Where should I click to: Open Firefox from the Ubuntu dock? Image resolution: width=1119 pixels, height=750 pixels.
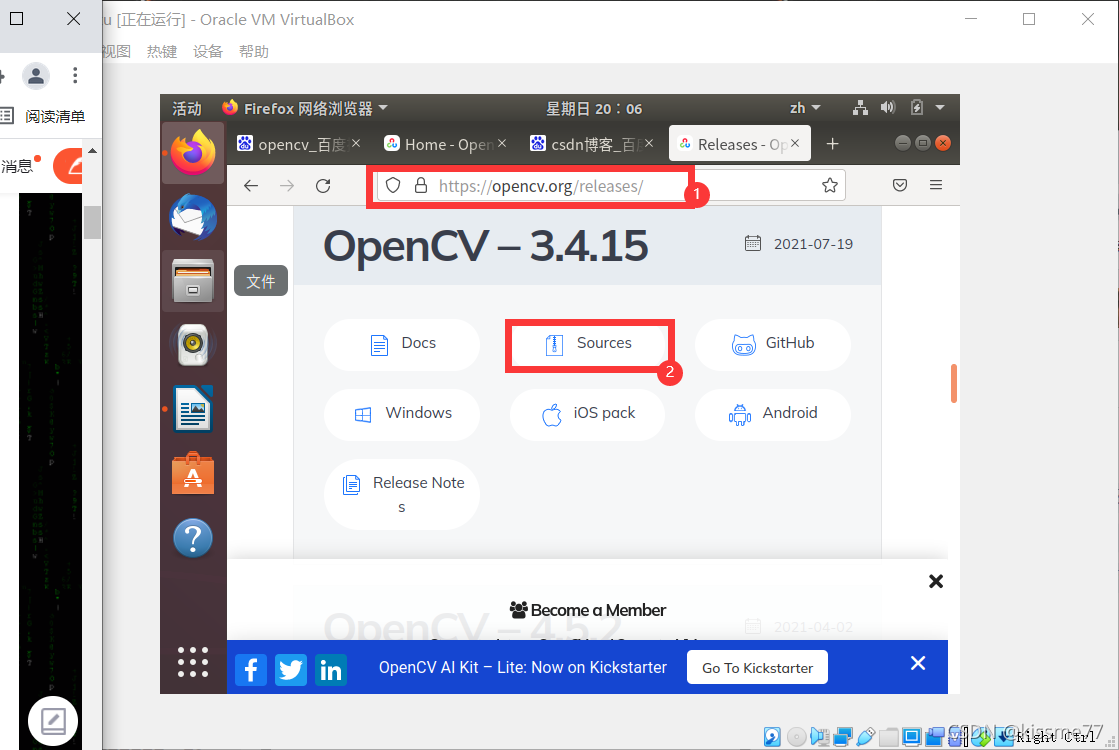tap(193, 153)
